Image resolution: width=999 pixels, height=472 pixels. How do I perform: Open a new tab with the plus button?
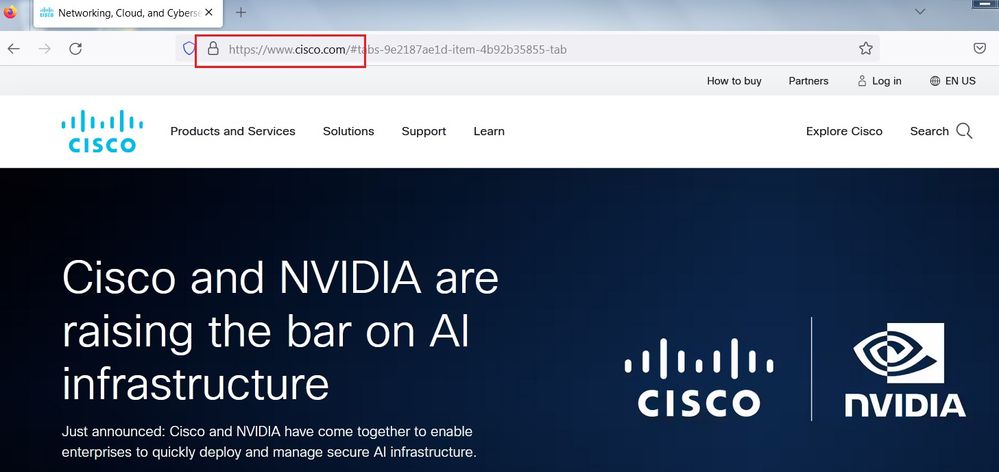pyautogui.click(x=241, y=12)
